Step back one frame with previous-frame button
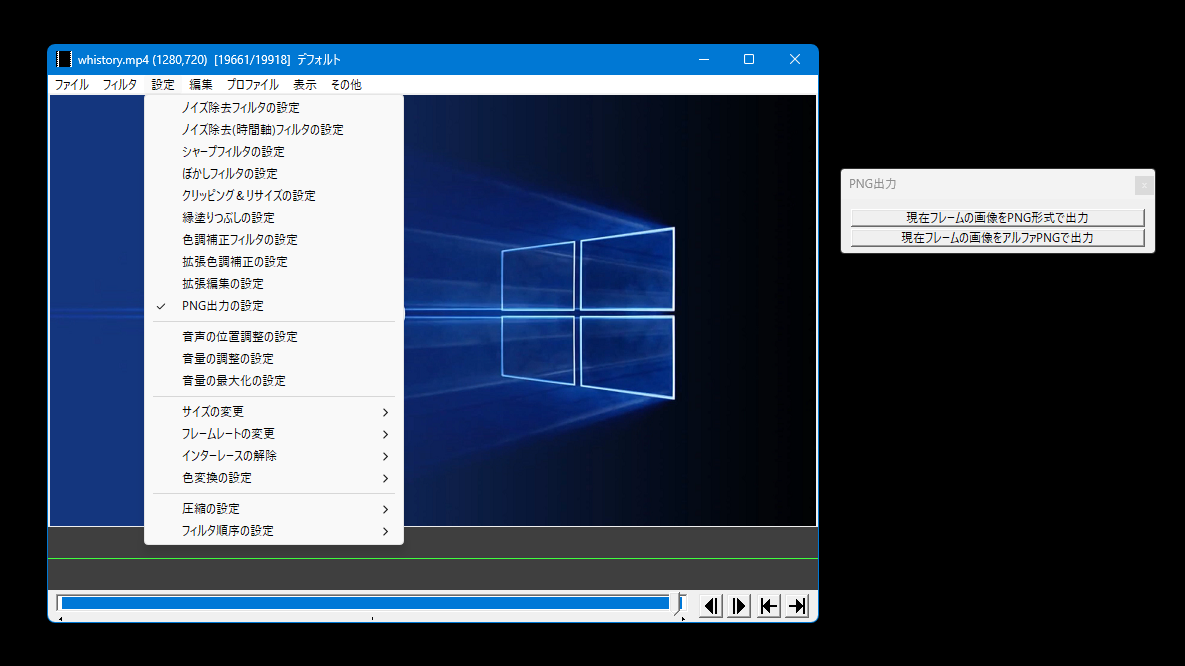The width and height of the screenshot is (1185, 666). (x=710, y=606)
